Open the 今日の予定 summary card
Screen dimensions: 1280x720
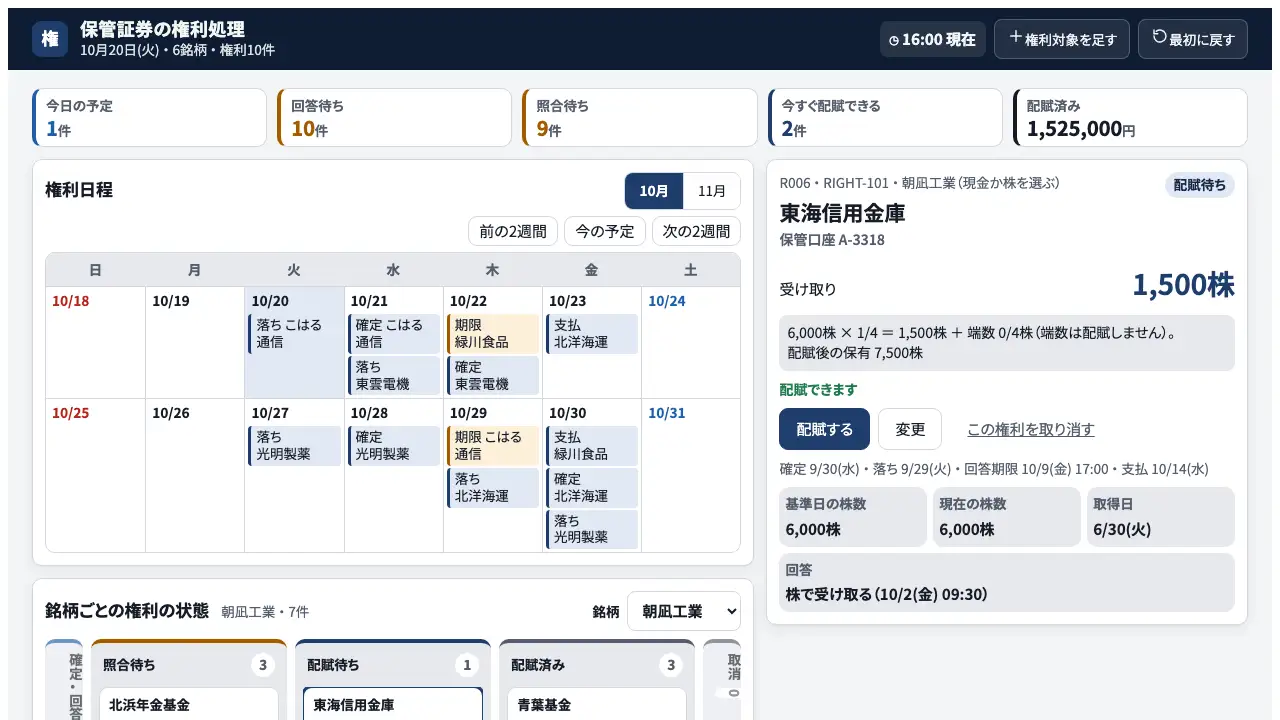pos(150,118)
